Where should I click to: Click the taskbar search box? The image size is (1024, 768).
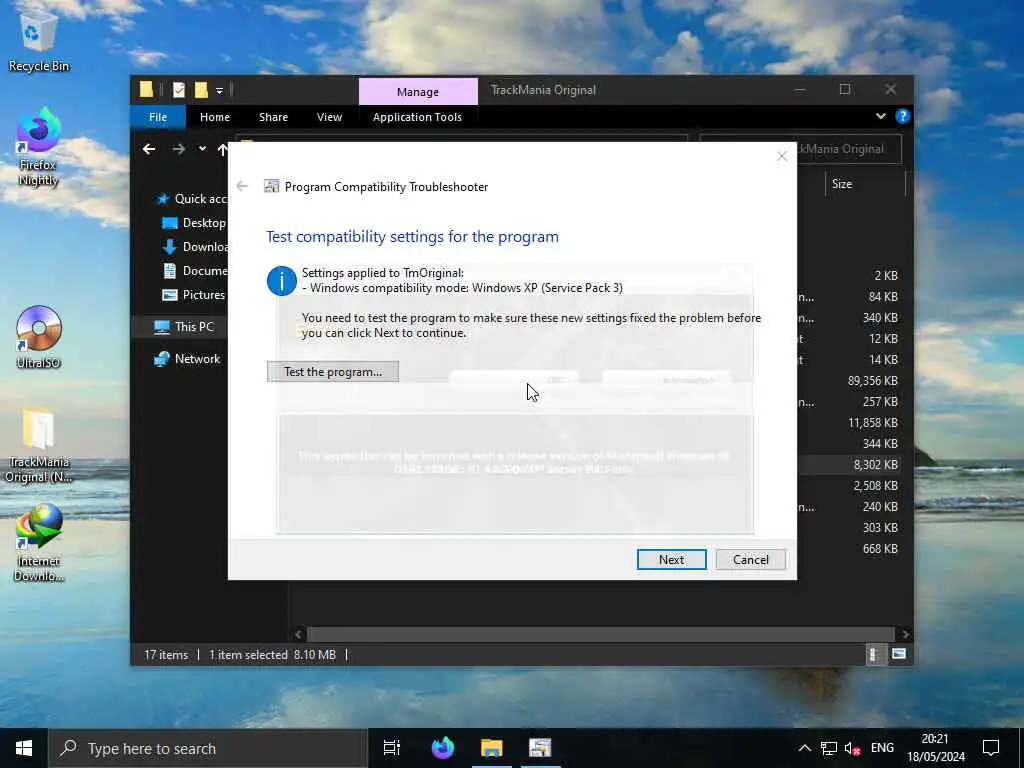coord(208,748)
